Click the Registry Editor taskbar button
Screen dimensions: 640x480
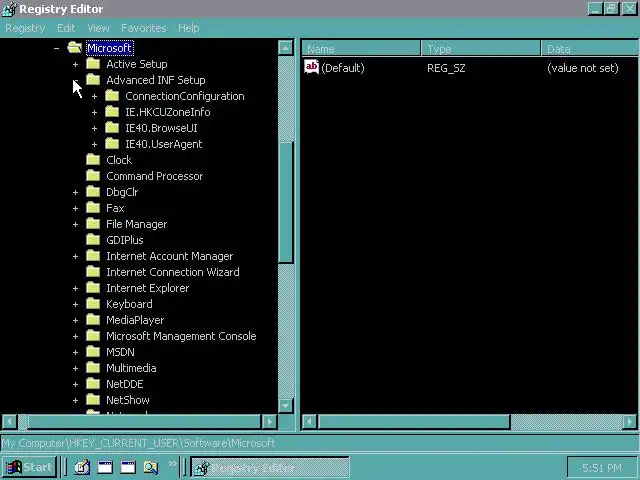click(270, 467)
